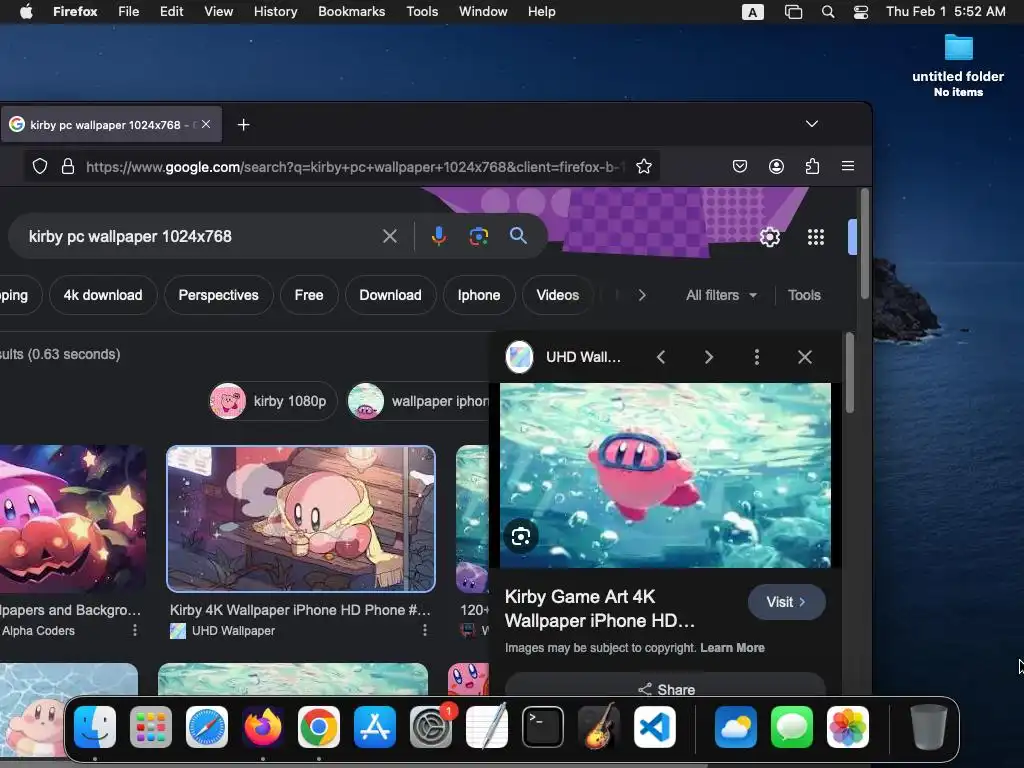Screen dimensions: 1024x768
Task: Click the tracking protection shield icon
Action: coord(40,167)
